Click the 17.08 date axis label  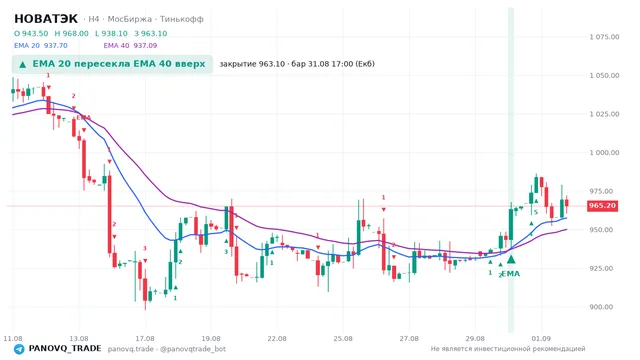point(145,338)
